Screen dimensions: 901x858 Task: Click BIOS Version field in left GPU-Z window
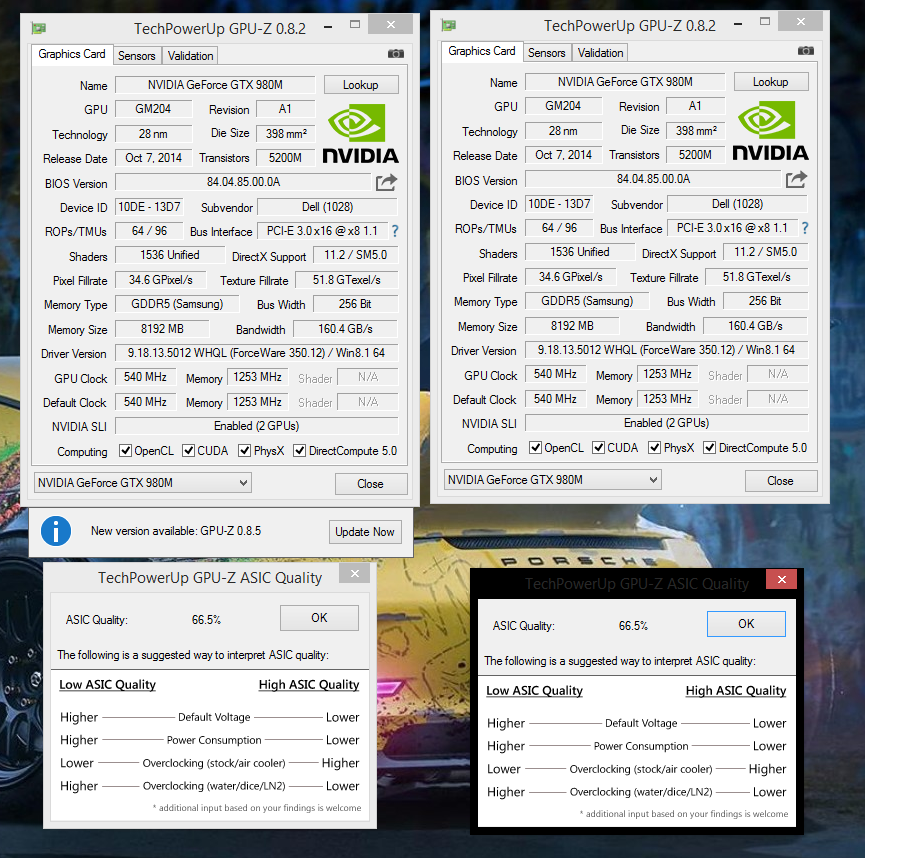point(244,182)
